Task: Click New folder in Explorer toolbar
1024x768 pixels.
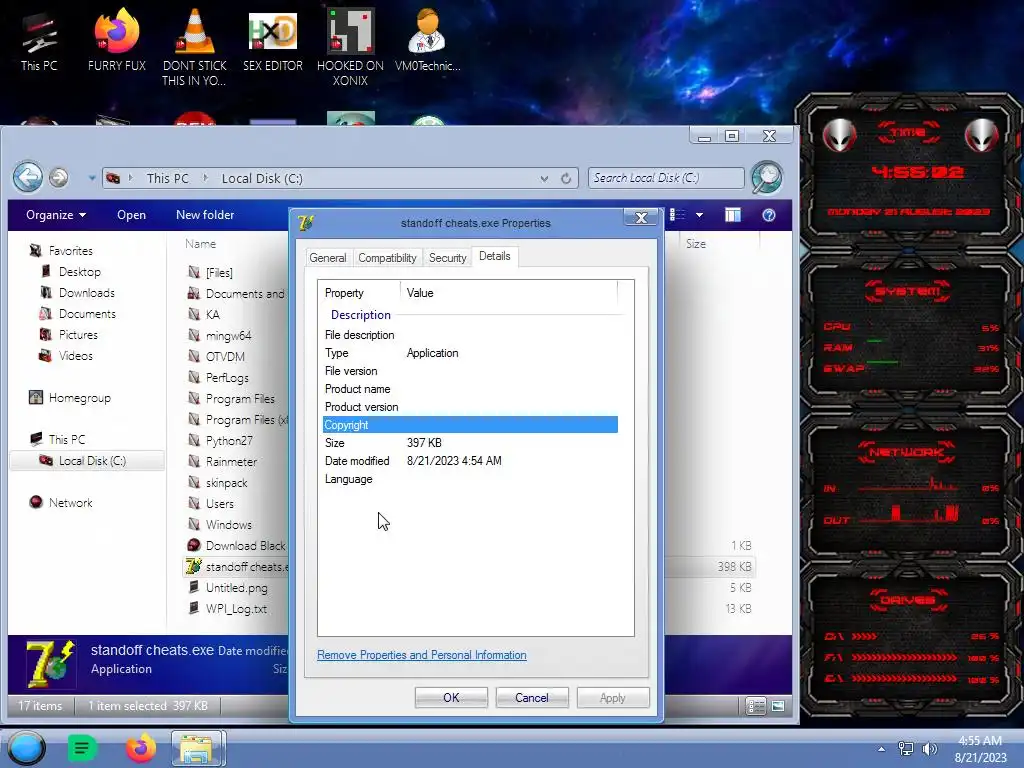Action: point(205,215)
